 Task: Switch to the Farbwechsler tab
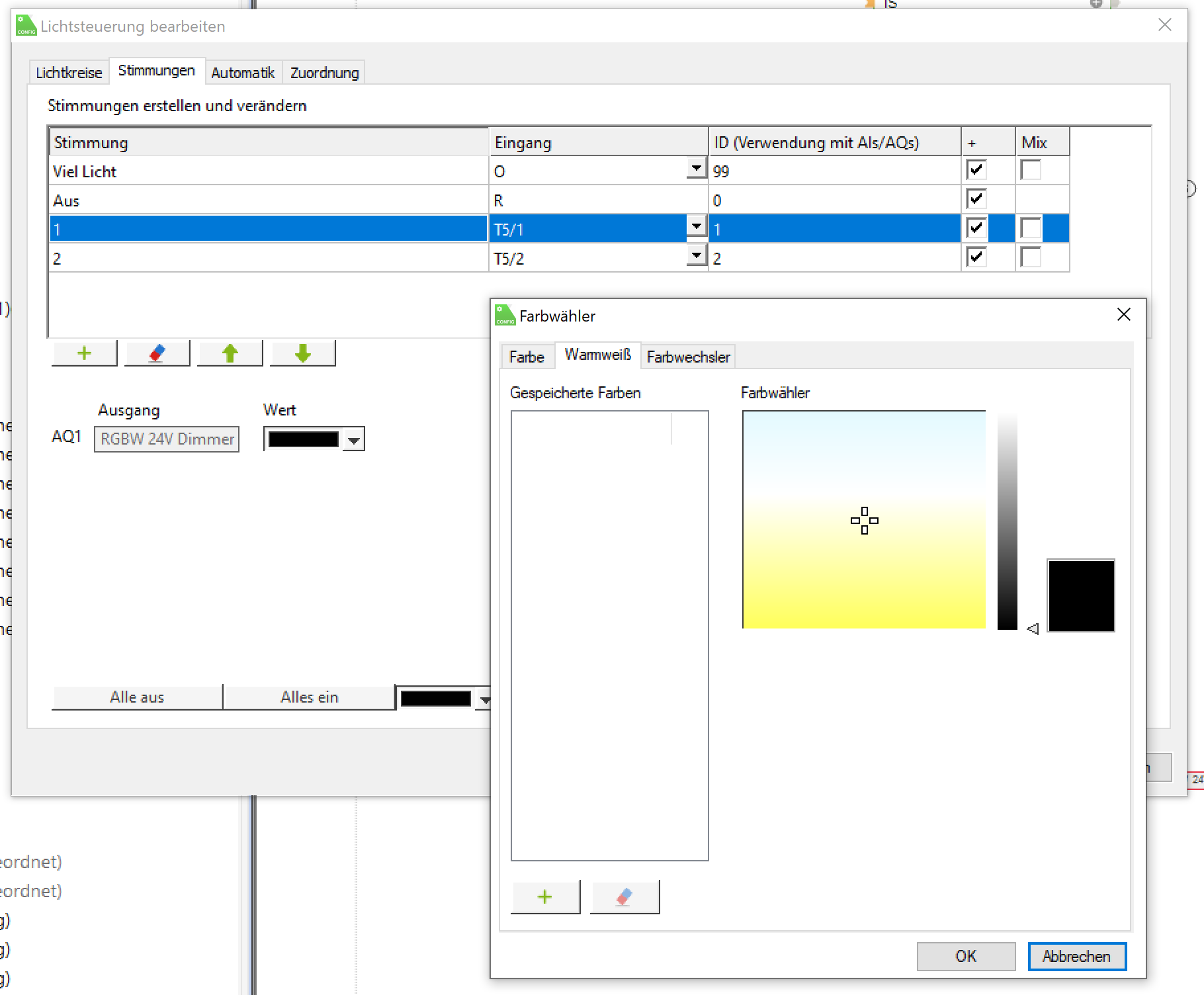pyautogui.click(x=688, y=357)
